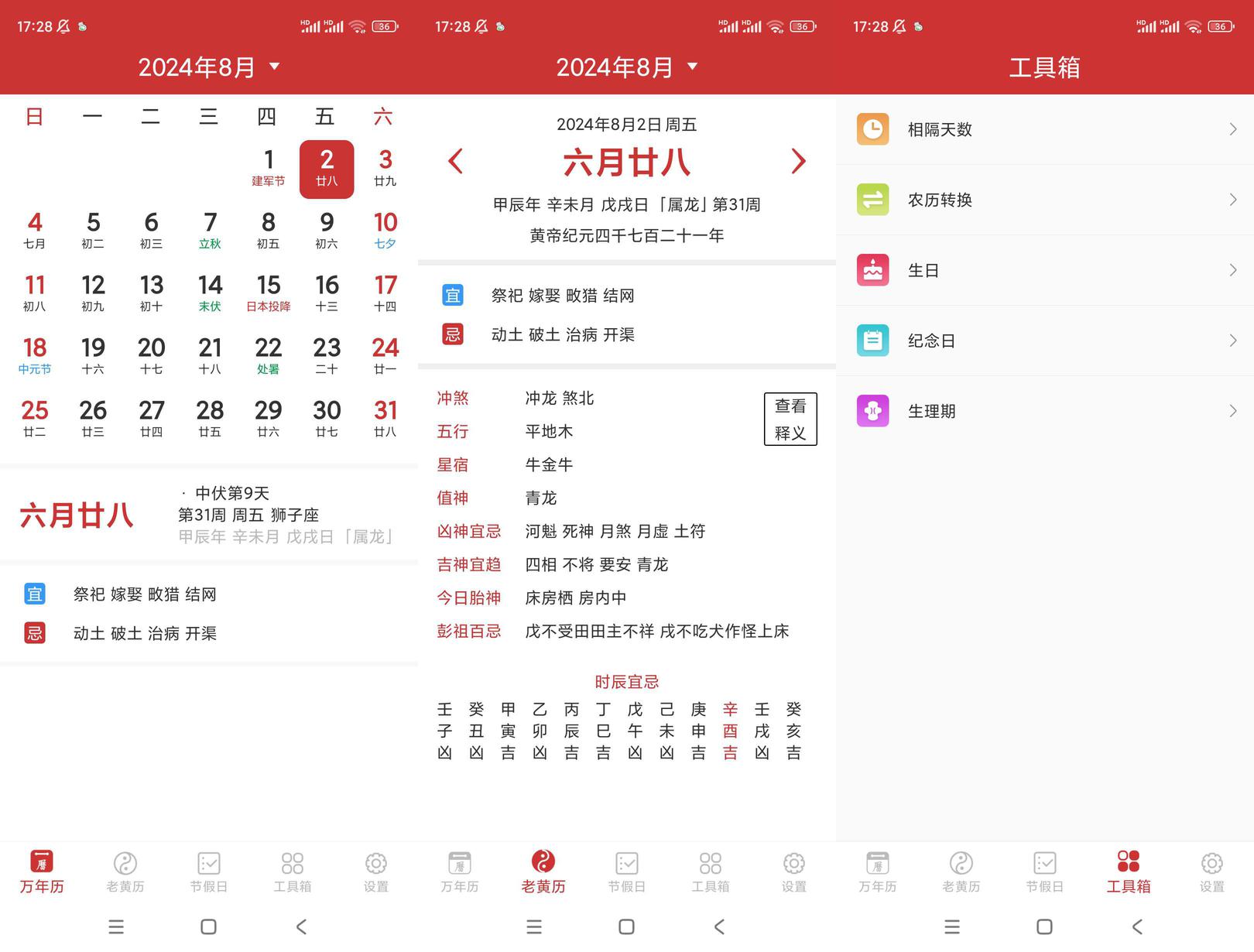Viewport: 1254px width, 952px height.
Task: Tap the 纪念日 notepad icon
Action: 872,341
